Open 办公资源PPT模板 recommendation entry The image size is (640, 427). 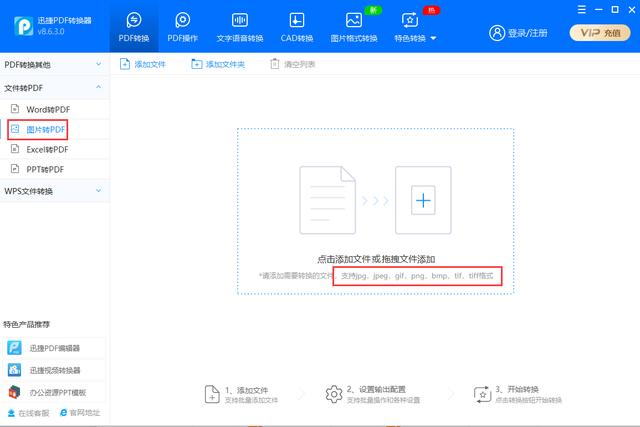pyautogui.click(x=54, y=392)
